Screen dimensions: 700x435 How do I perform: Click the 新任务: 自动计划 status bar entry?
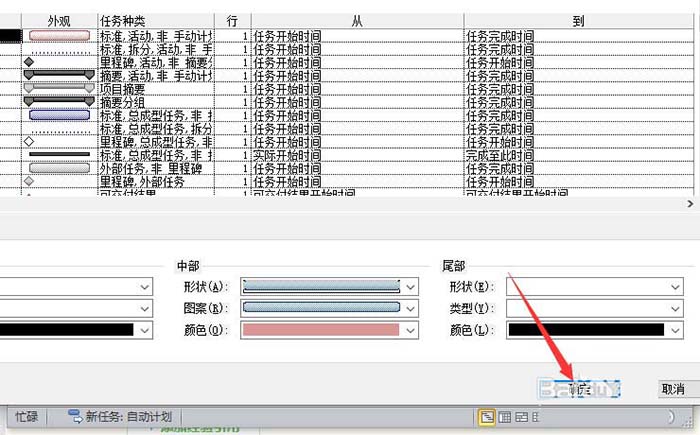point(120,417)
